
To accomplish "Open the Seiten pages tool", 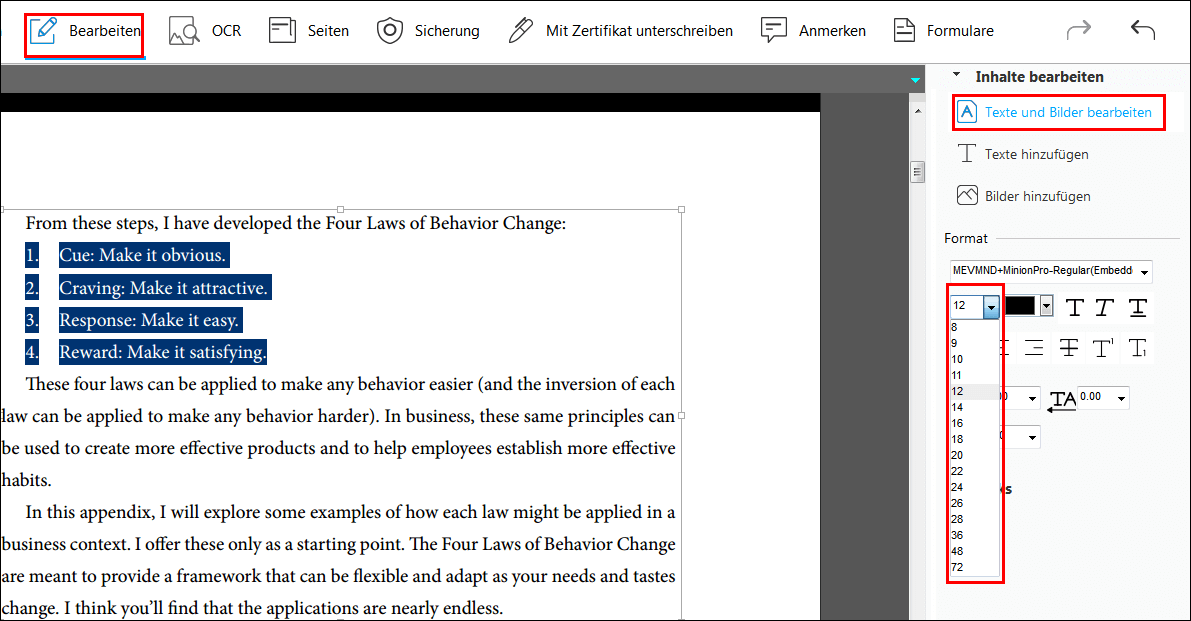I will [x=309, y=31].
